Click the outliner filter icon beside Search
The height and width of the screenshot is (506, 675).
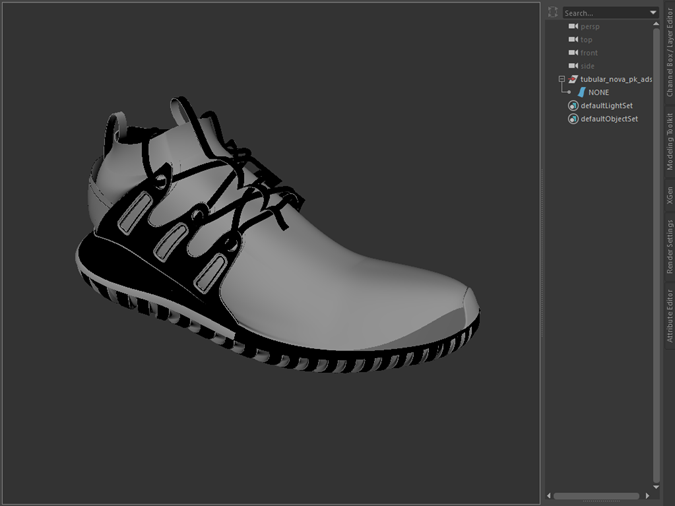[553, 12]
